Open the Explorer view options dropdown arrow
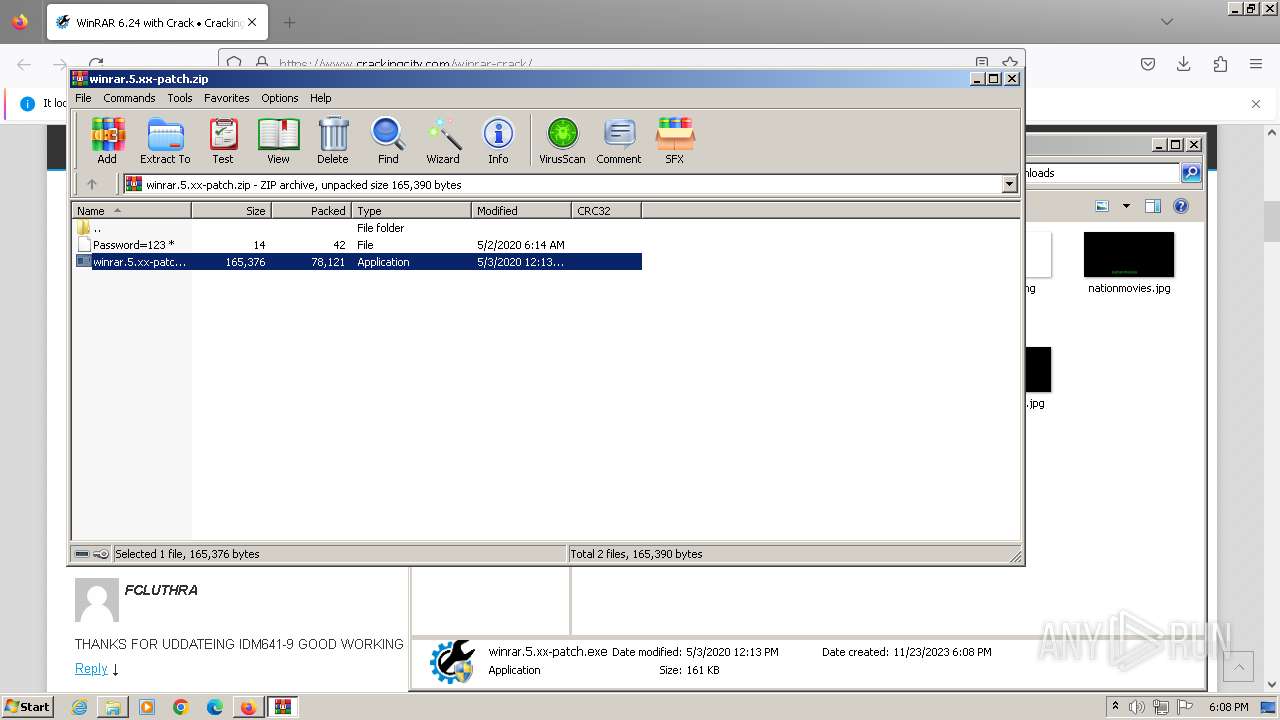The image size is (1280, 720). [x=1126, y=207]
